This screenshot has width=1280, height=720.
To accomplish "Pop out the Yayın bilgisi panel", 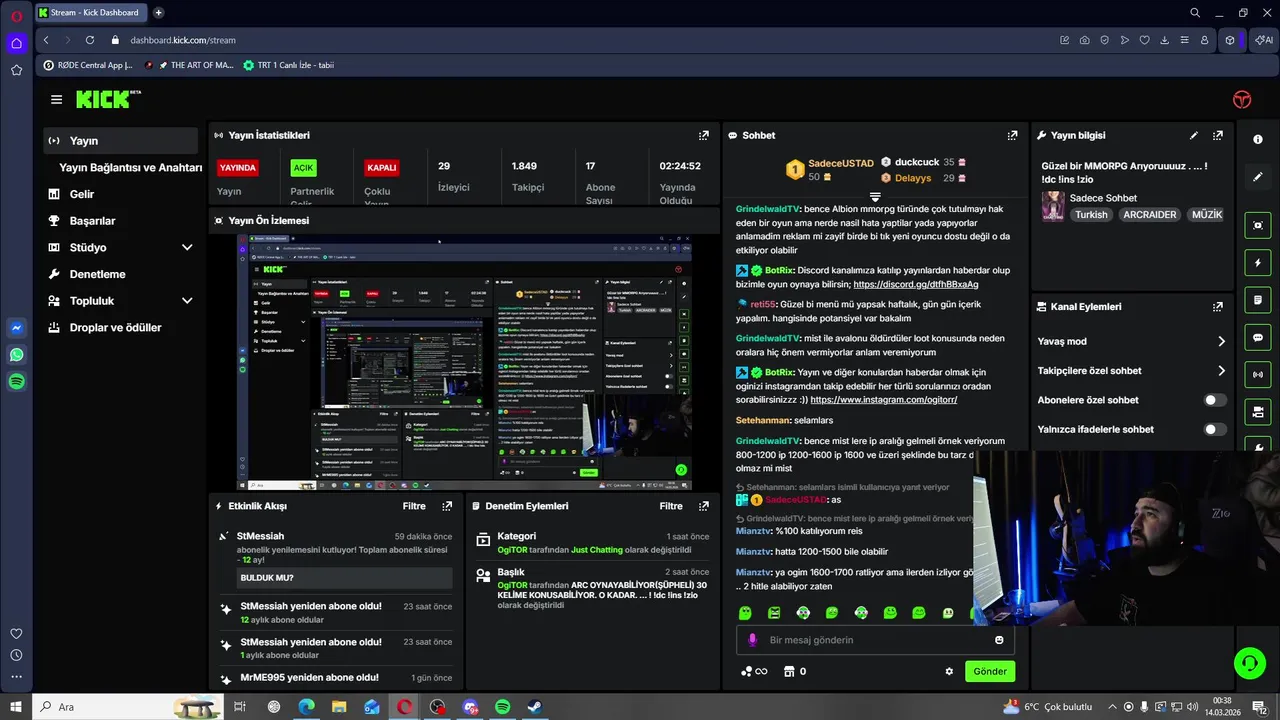I will click(x=1217, y=135).
